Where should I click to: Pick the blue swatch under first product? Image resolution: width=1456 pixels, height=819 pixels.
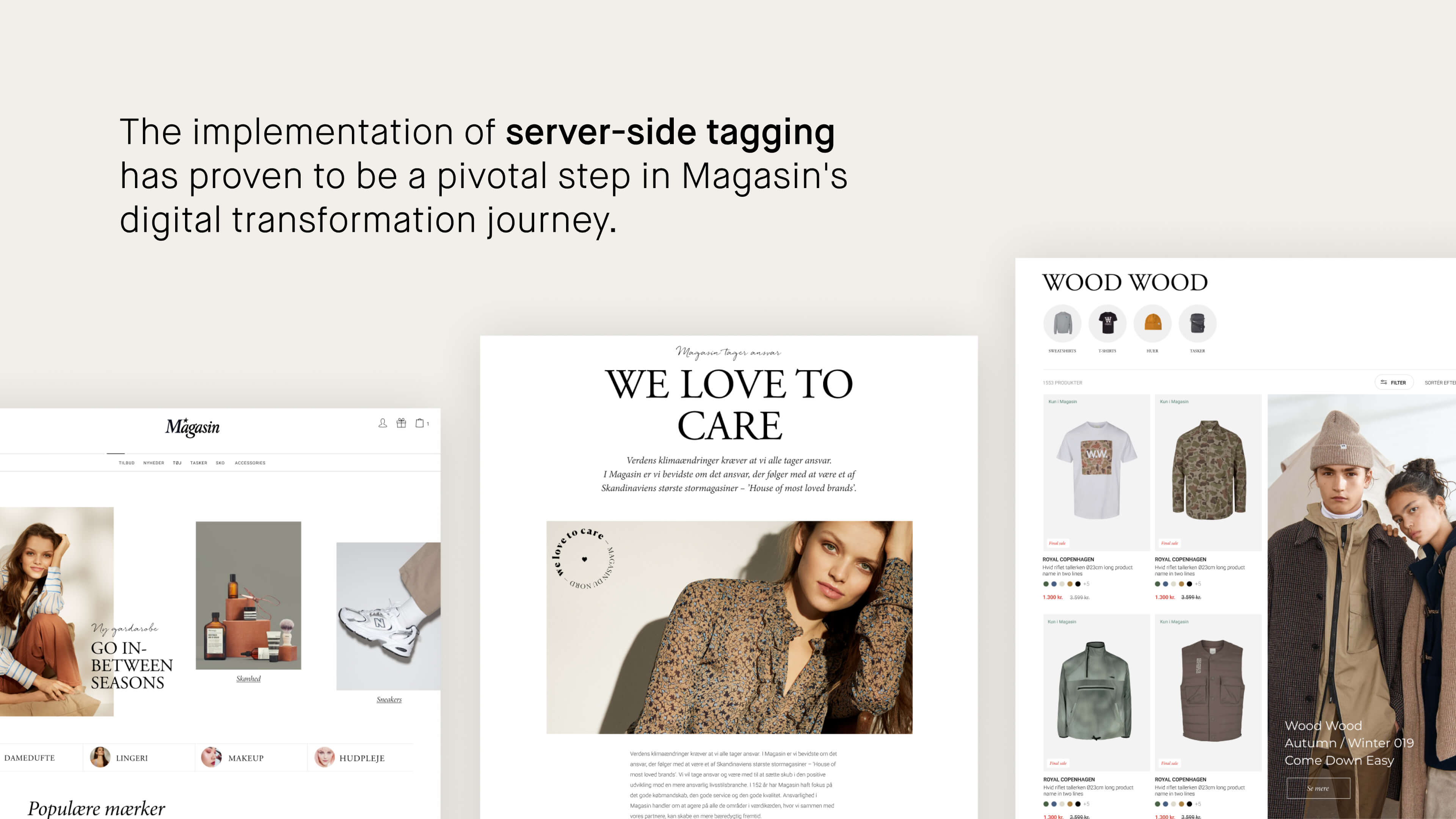[x=1054, y=584]
